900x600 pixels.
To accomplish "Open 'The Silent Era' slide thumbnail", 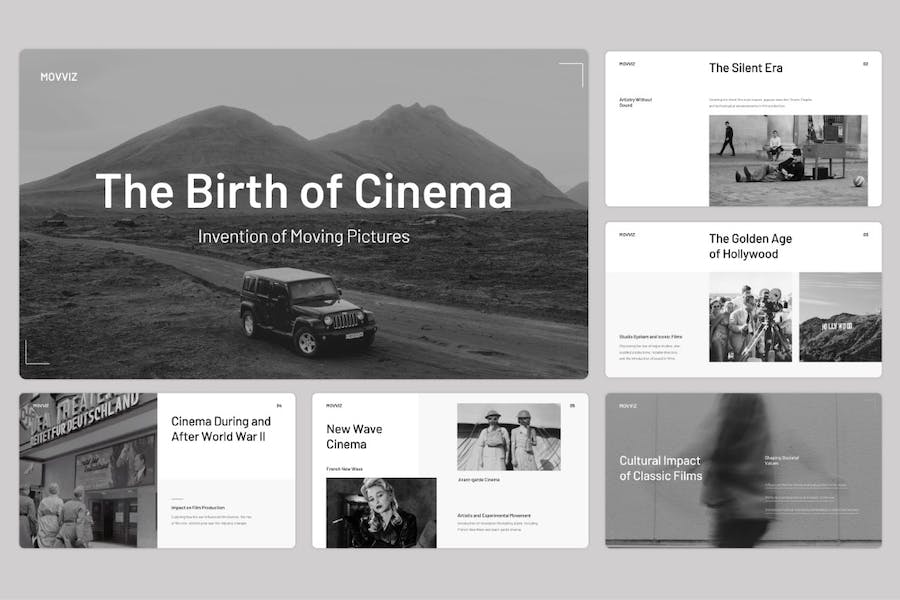I will (743, 129).
